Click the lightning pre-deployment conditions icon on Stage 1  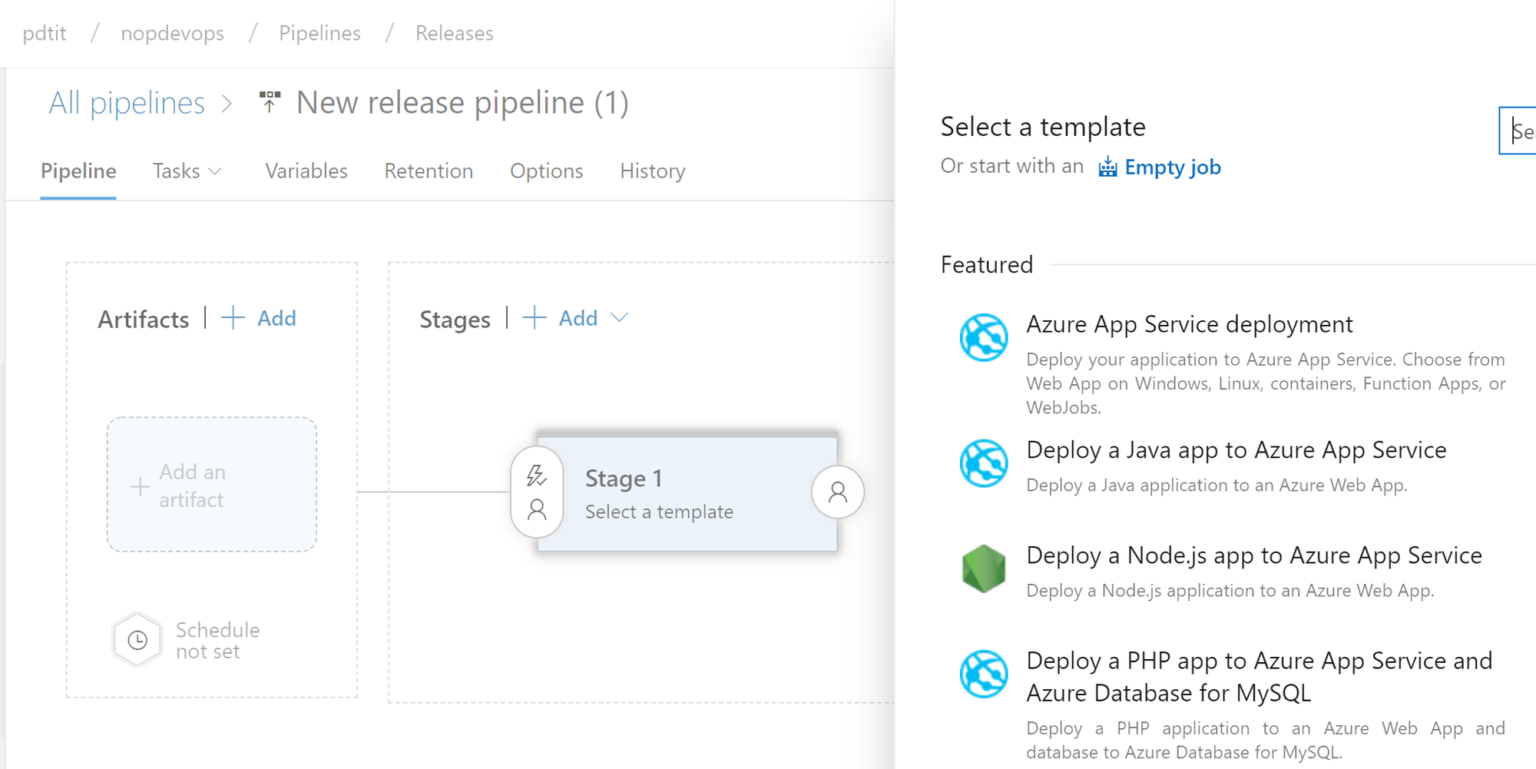coord(537,478)
